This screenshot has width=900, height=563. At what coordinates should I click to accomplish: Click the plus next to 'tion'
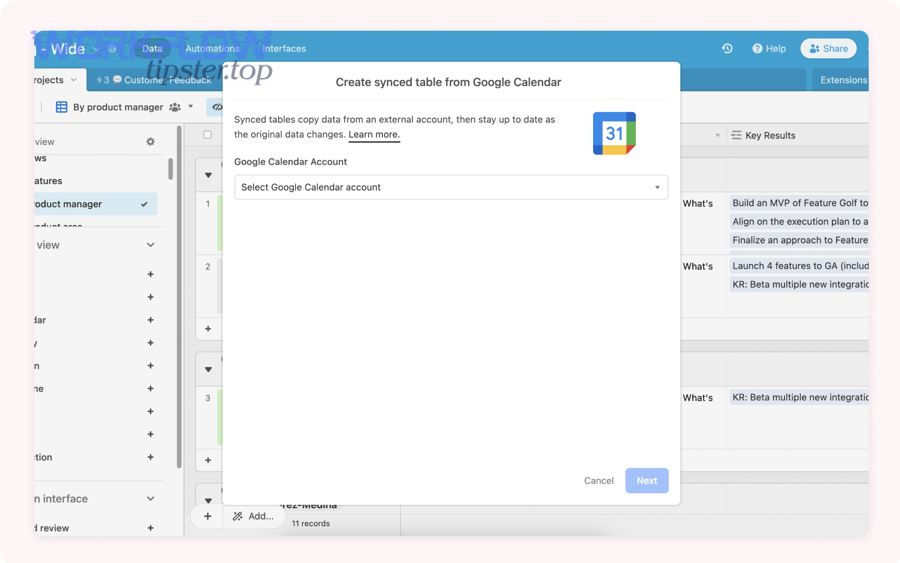point(150,457)
